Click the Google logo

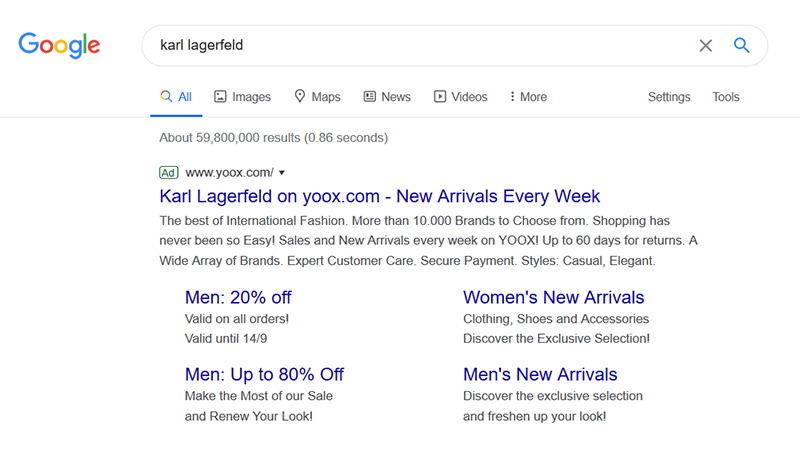pyautogui.click(x=59, y=45)
